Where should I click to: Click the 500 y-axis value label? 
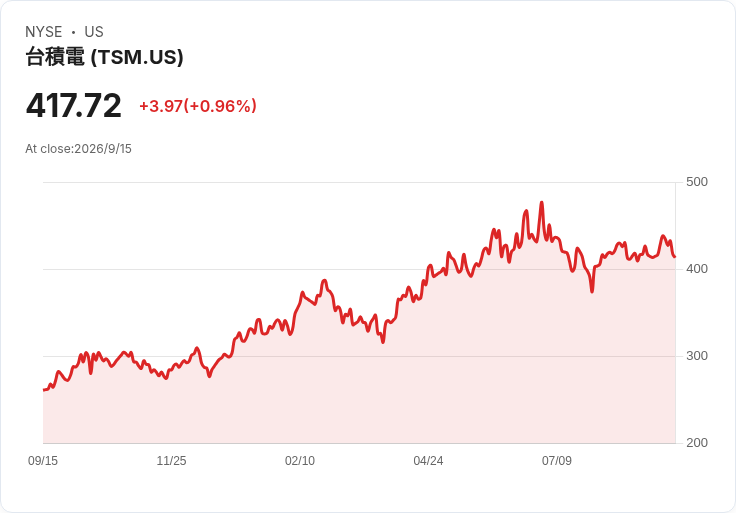[x=697, y=182]
